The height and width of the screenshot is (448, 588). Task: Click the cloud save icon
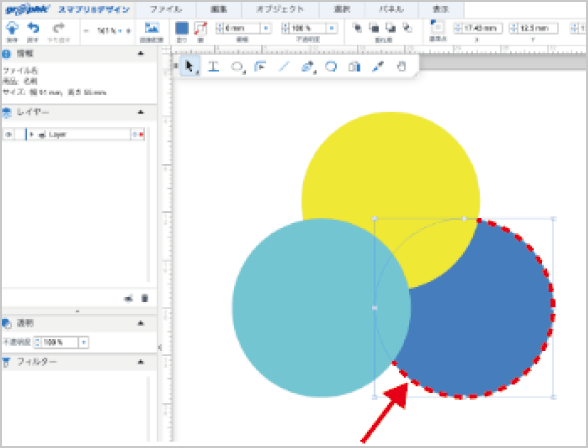[x=12, y=28]
